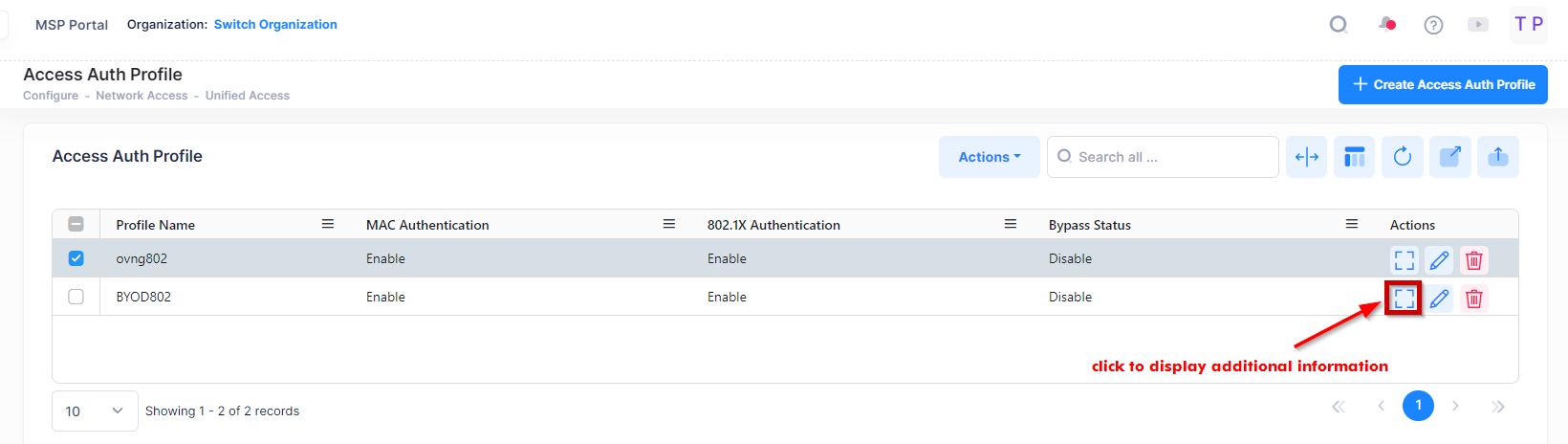The width and height of the screenshot is (1568, 444).
Task: Click the pop-out export toolbar icon
Action: tap(1449, 157)
